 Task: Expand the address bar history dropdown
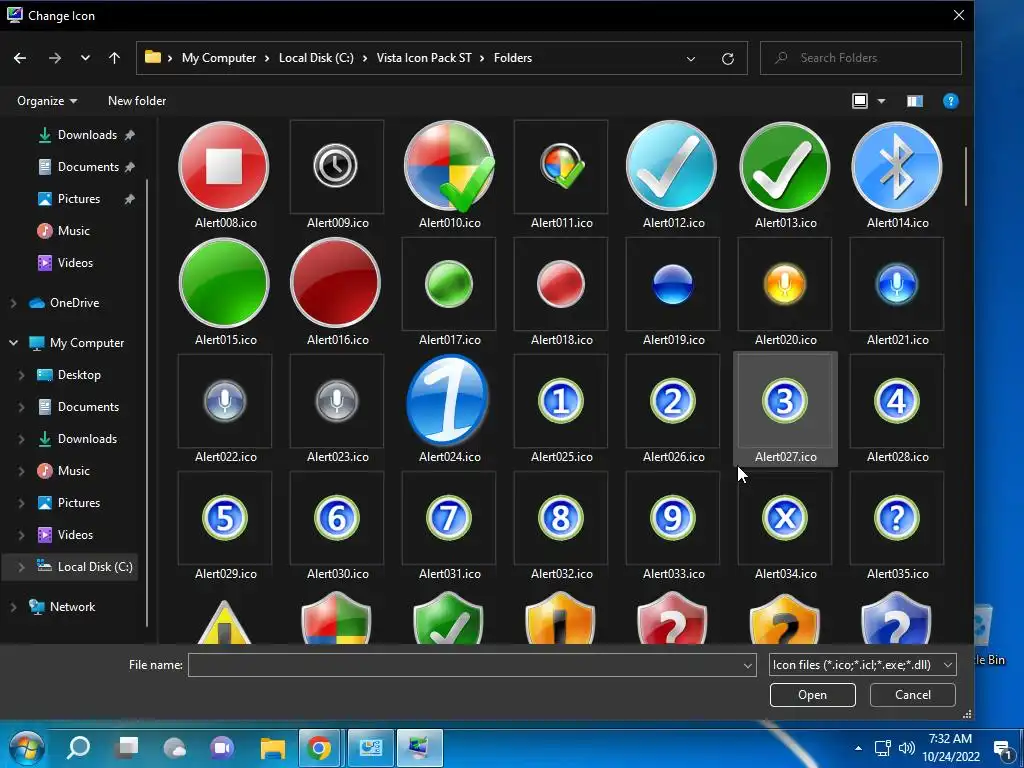tap(690, 59)
